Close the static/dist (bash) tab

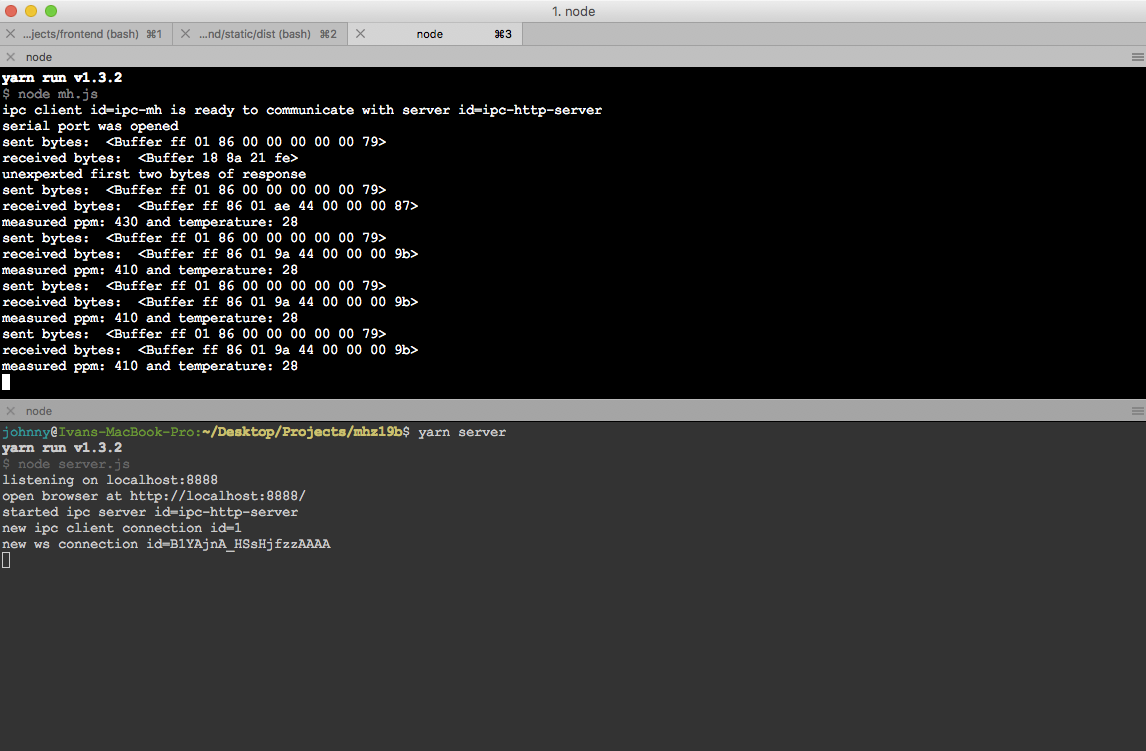(x=186, y=34)
